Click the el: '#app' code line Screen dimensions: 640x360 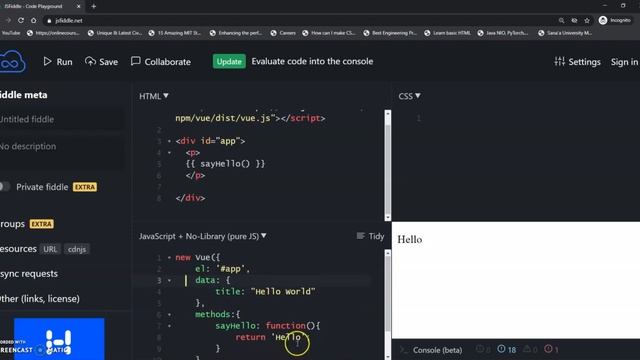coord(222,269)
